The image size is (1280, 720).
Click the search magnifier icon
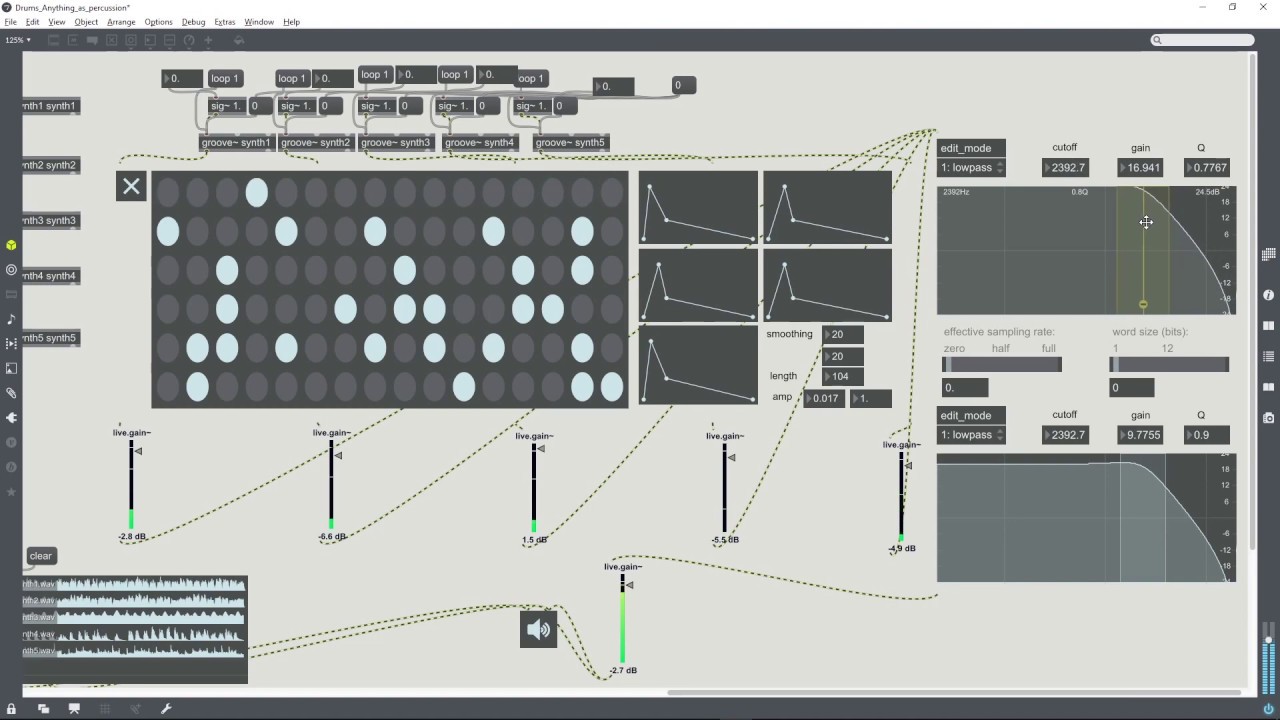coord(1157,40)
